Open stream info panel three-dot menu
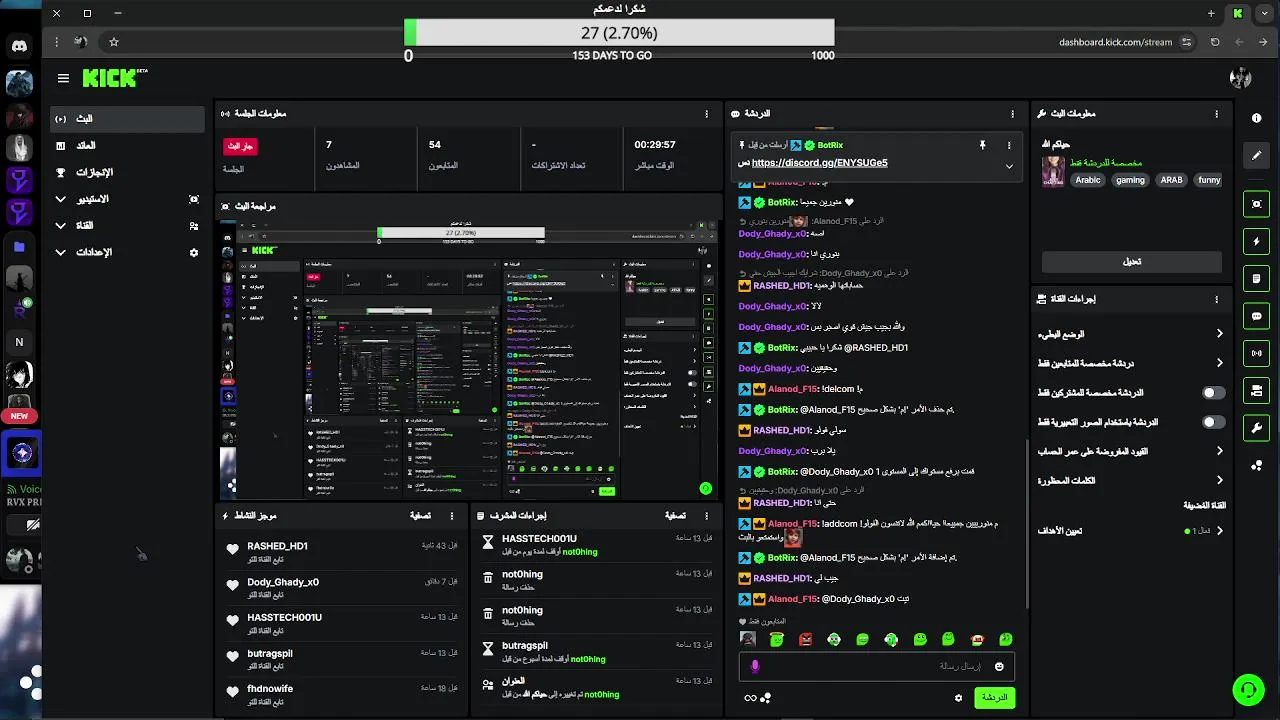This screenshot has width=1280, height=720. pyautogui.click(x=1217, y=113)
